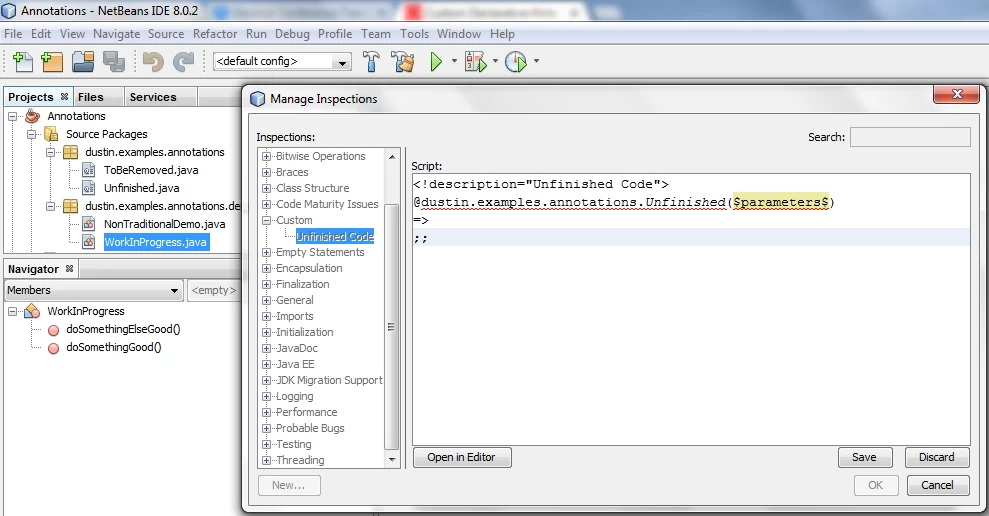Expand the JavaDoc inspection category
The image size is (989, 516).
266,348
